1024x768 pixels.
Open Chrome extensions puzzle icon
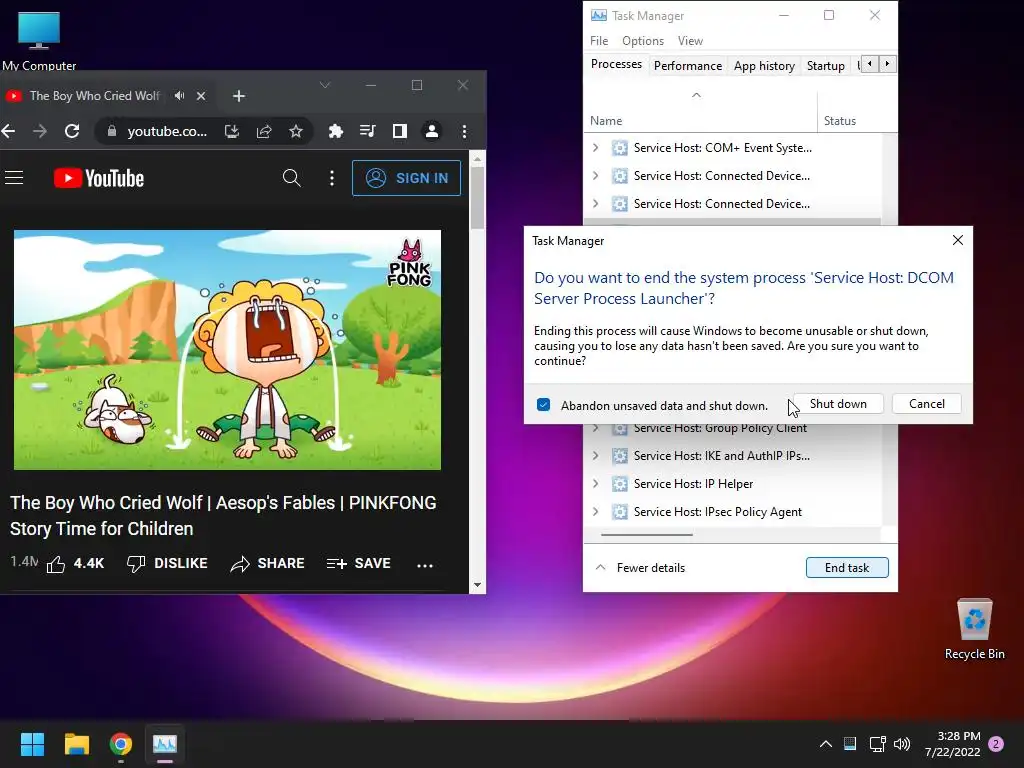click(336, 131)
